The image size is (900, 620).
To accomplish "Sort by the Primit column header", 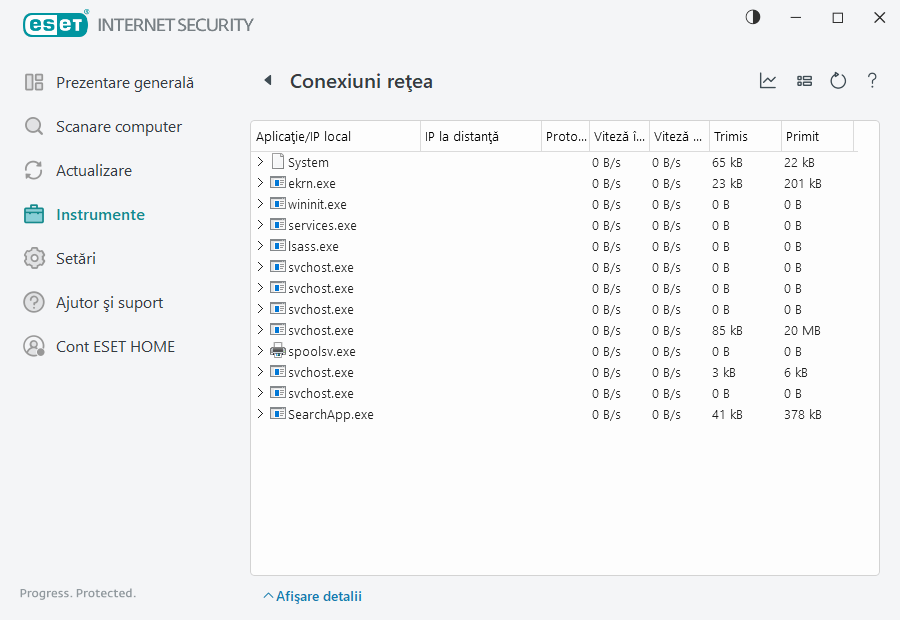I will point(815,136).
